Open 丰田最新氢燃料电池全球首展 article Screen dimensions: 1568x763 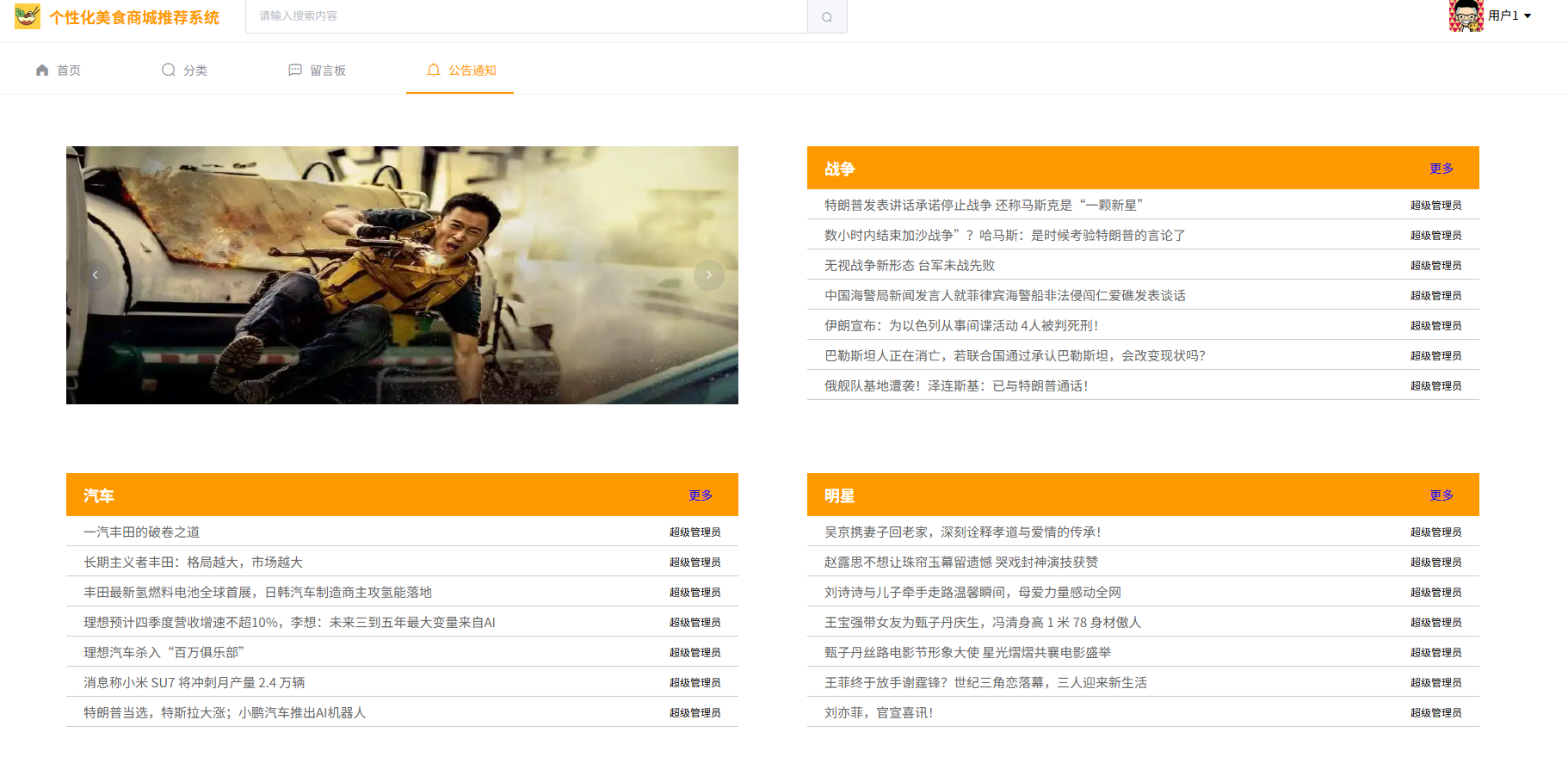(257, 592)
